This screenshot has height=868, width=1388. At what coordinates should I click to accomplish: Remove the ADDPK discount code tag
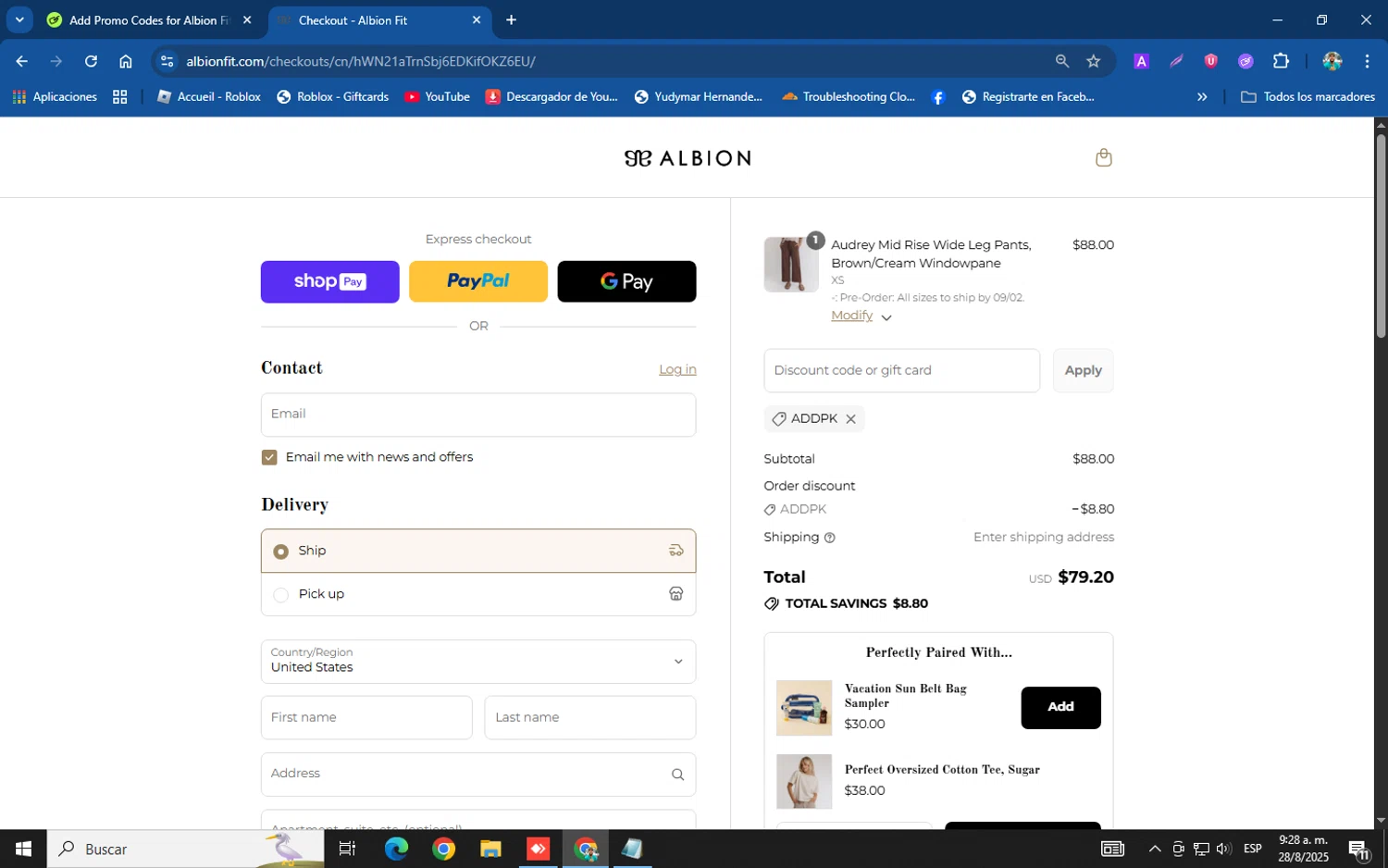click(x=850, y=419)
